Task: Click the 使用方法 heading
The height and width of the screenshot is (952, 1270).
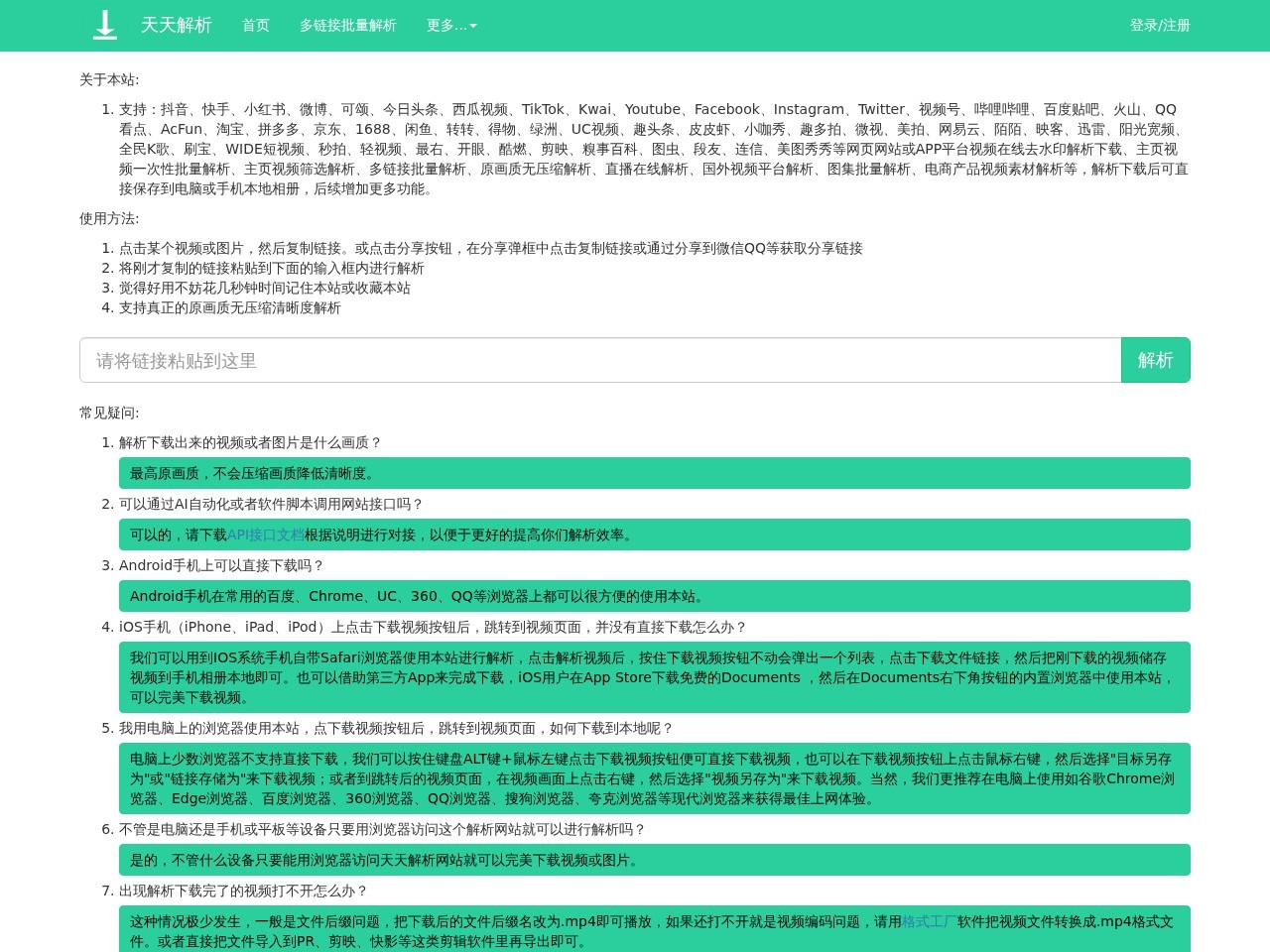Action: (x=109, y=218)
